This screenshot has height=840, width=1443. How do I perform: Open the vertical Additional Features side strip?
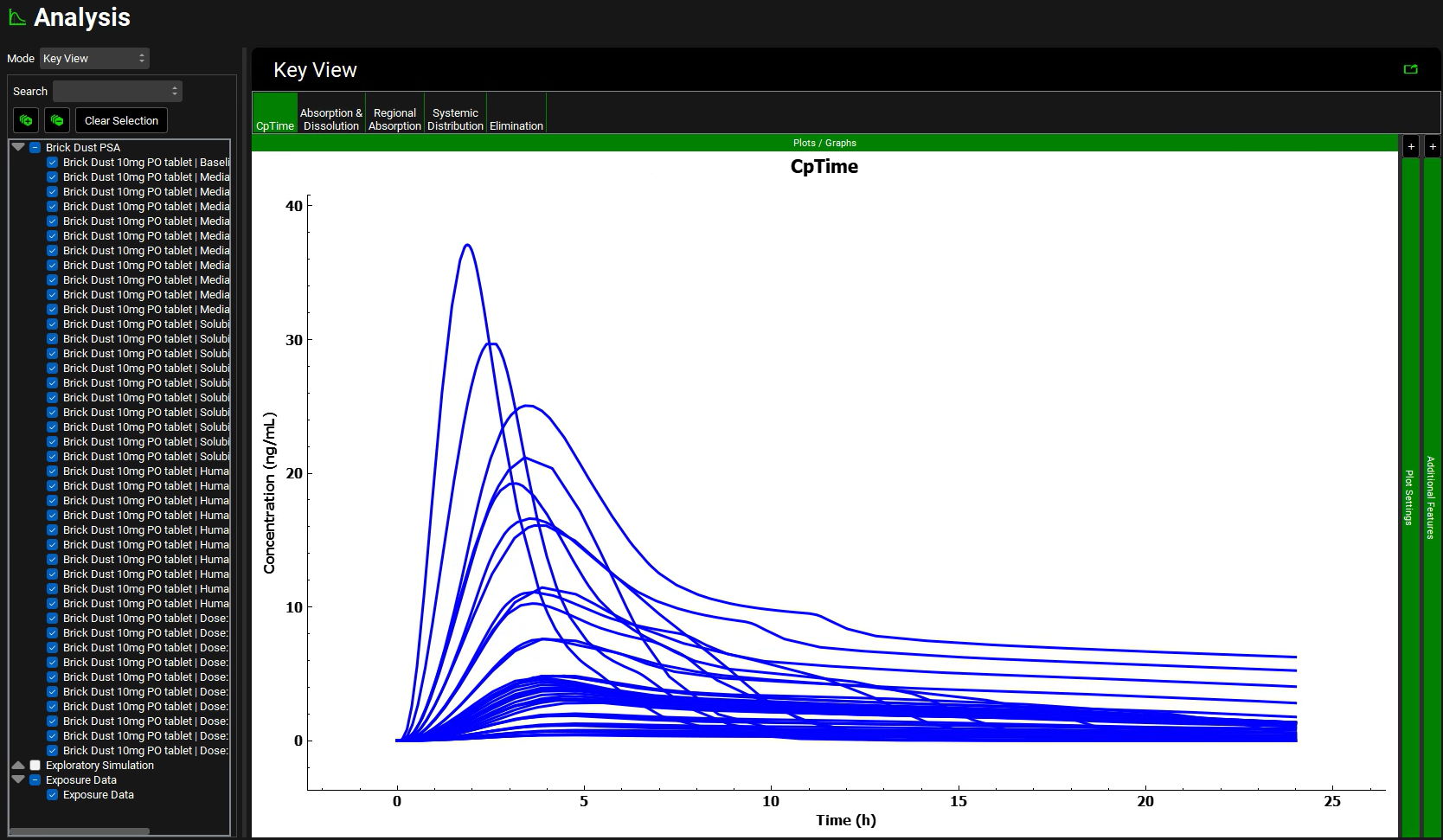click(x=1432, y=497)
